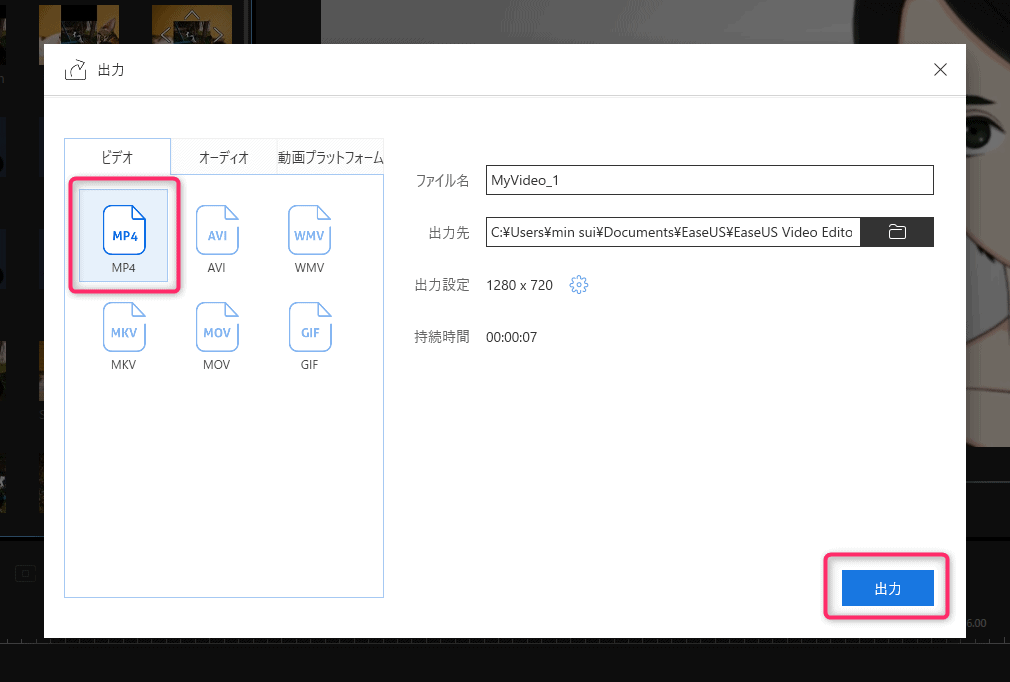Open output settings via gear icon

pos(578,285)
